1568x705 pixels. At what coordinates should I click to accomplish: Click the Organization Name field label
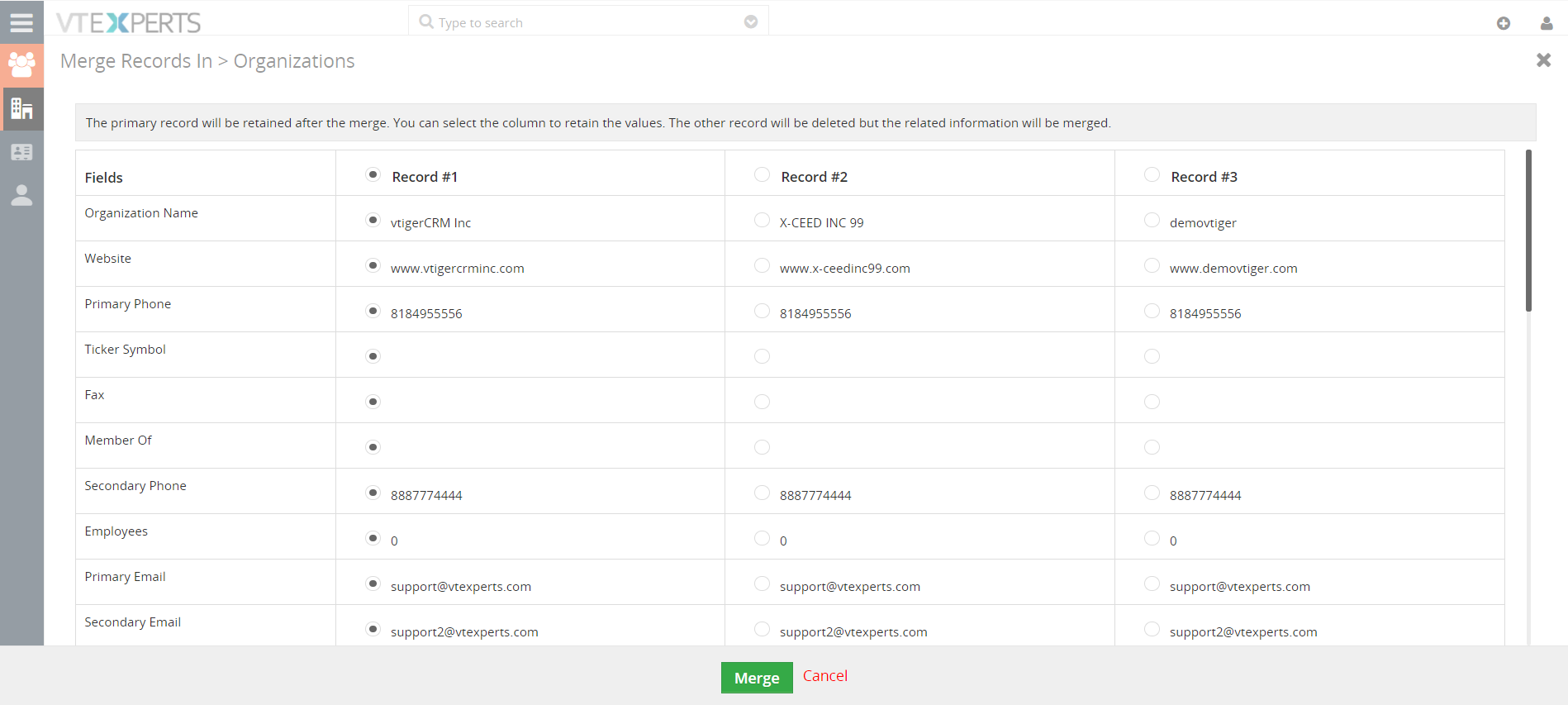point(141,213)
